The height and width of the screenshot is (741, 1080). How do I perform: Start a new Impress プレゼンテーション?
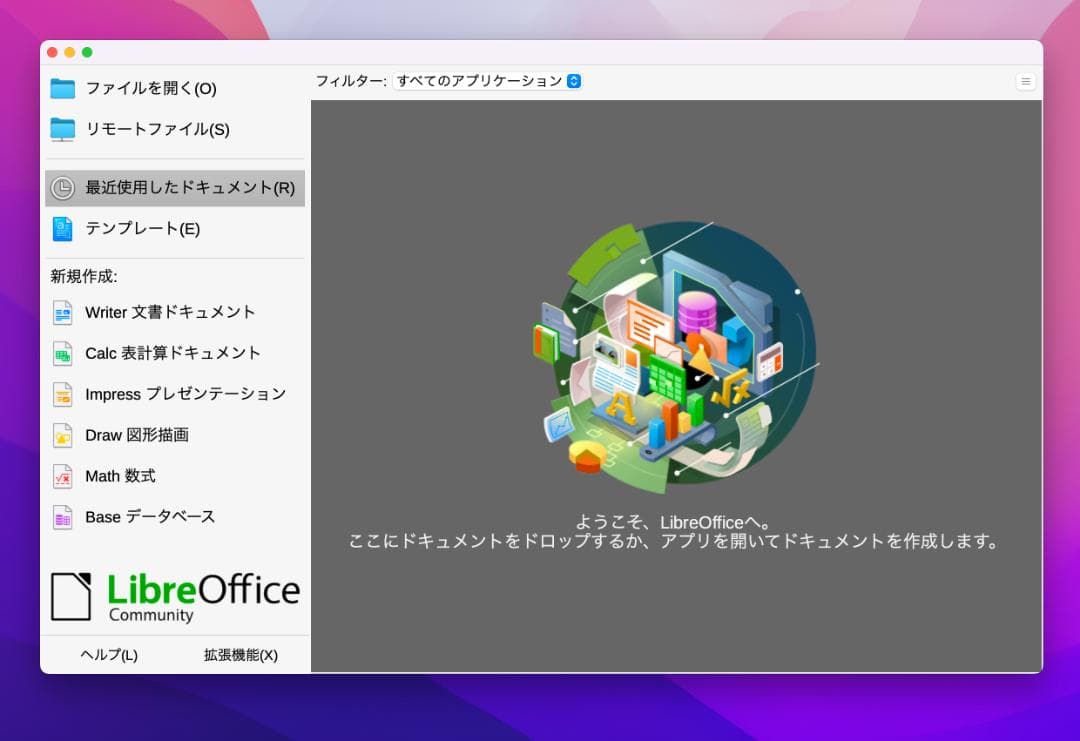185,394
